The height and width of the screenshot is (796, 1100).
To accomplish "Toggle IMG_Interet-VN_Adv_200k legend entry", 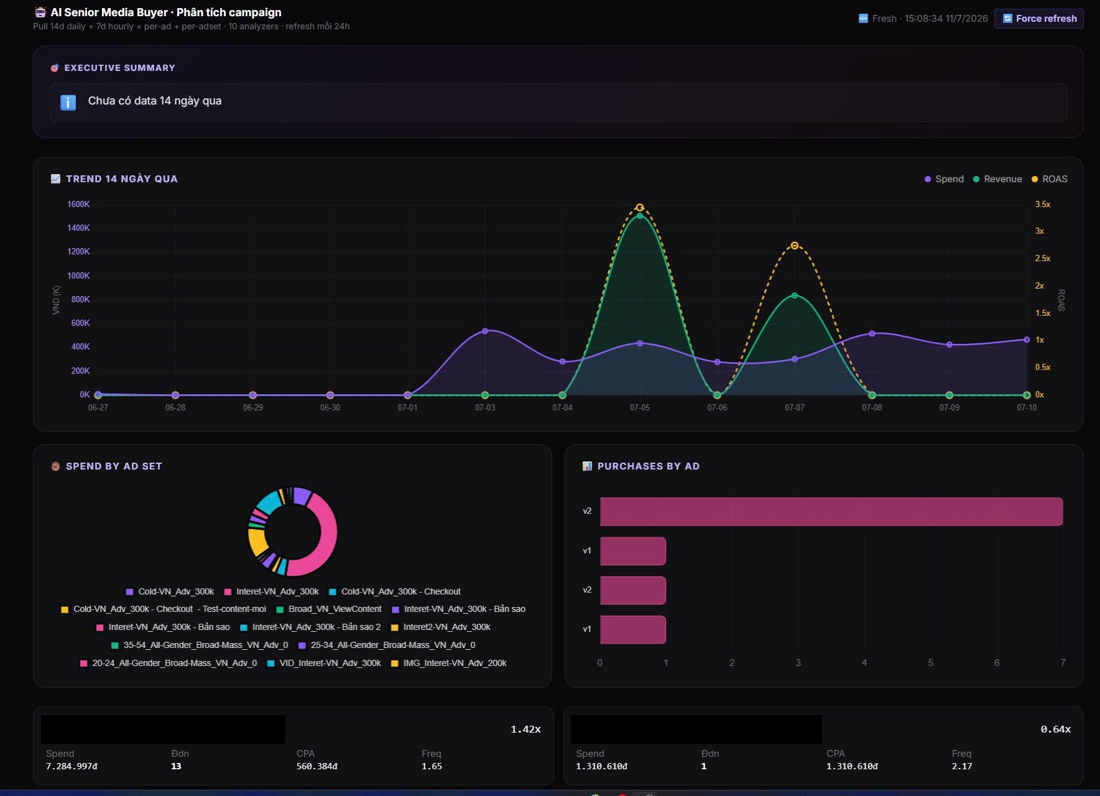I will [448, 663].
